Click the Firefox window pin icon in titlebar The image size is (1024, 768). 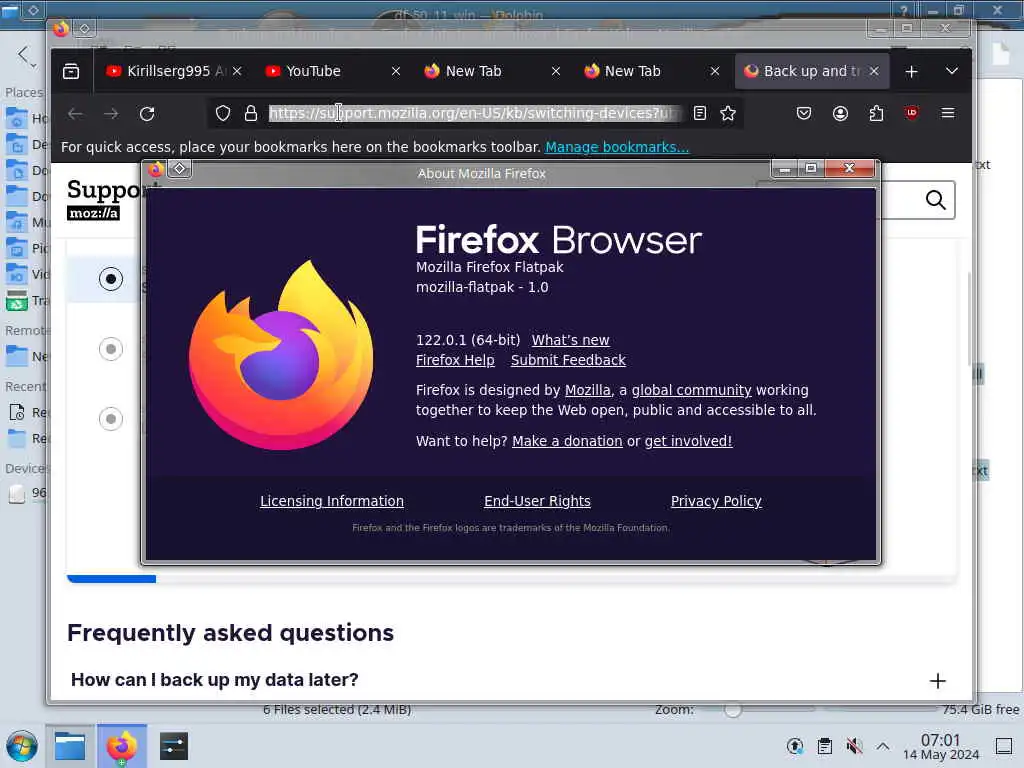click(85, 28)
